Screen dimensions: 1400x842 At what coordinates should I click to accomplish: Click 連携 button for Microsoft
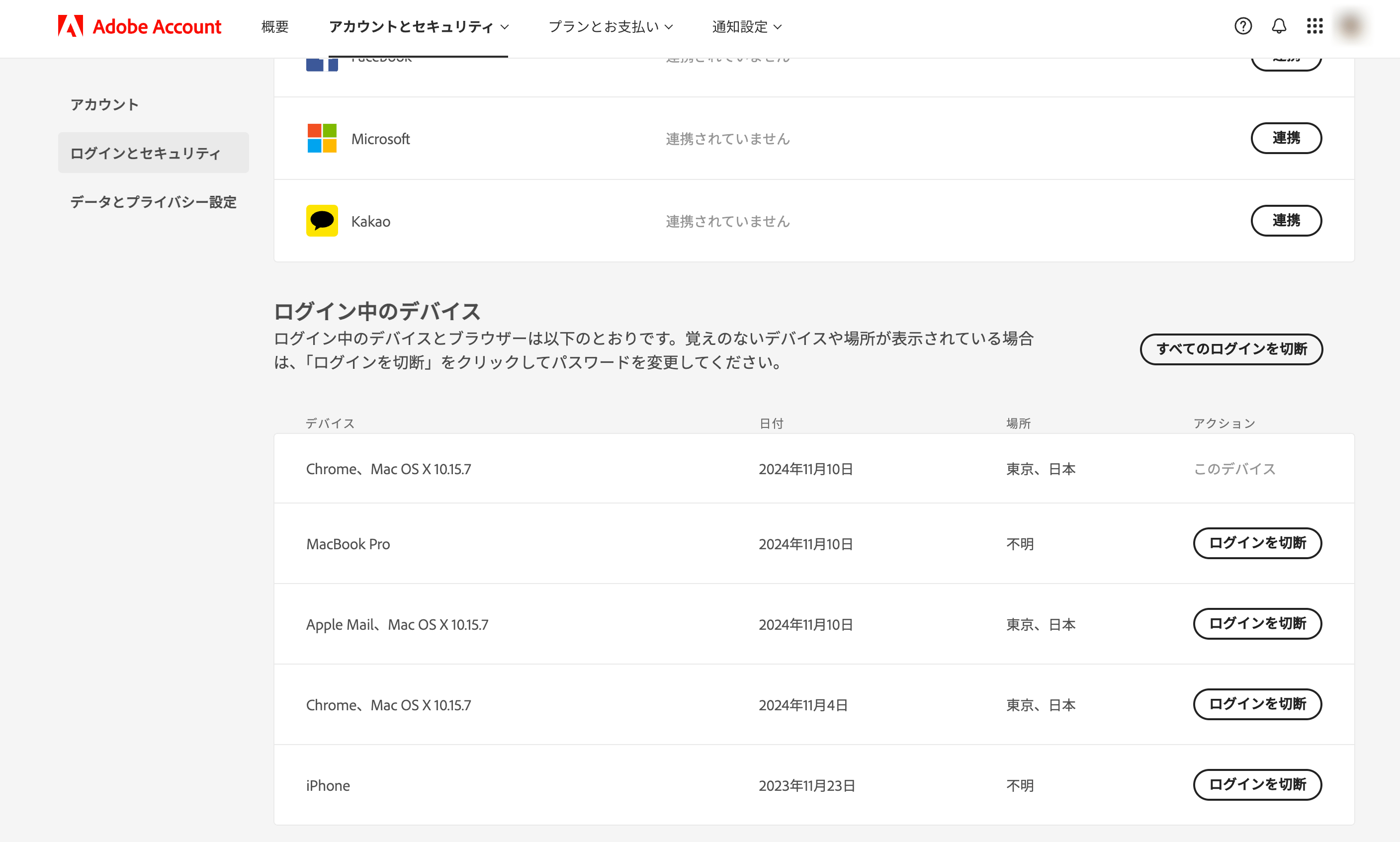click(1286, 138)
